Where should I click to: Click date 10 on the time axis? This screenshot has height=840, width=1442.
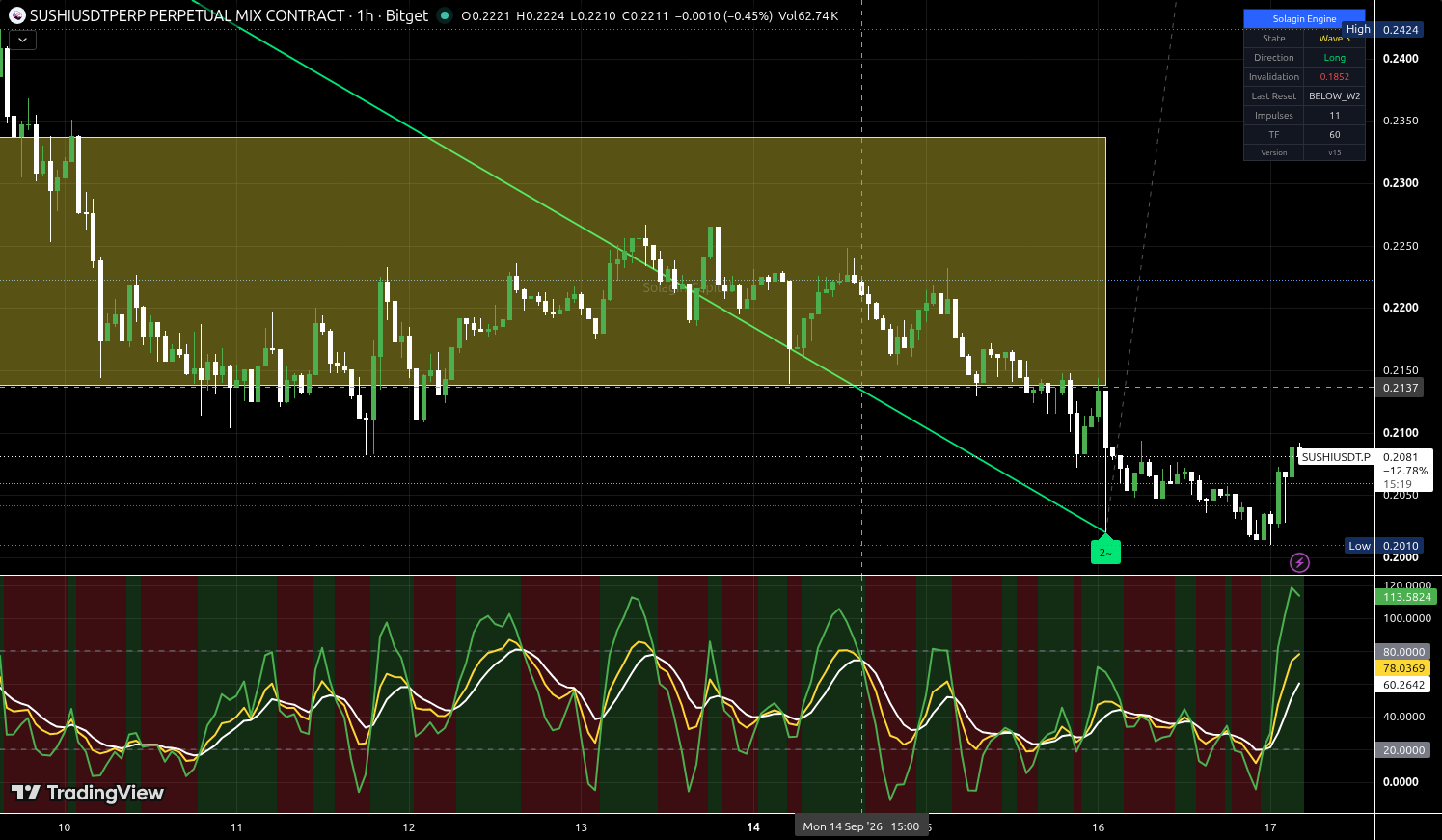point(65,827)
